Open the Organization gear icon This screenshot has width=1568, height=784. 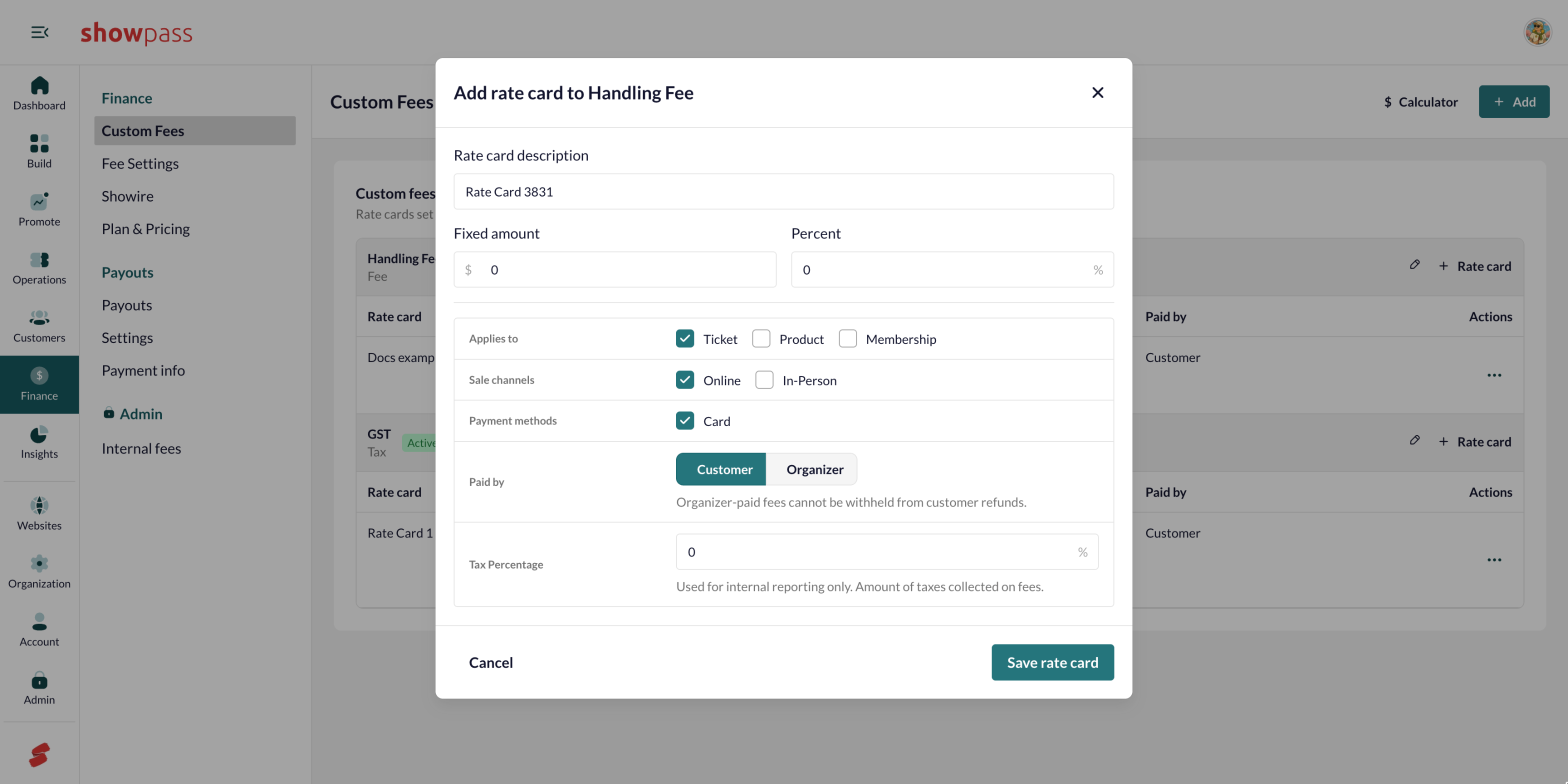[39, 563]
